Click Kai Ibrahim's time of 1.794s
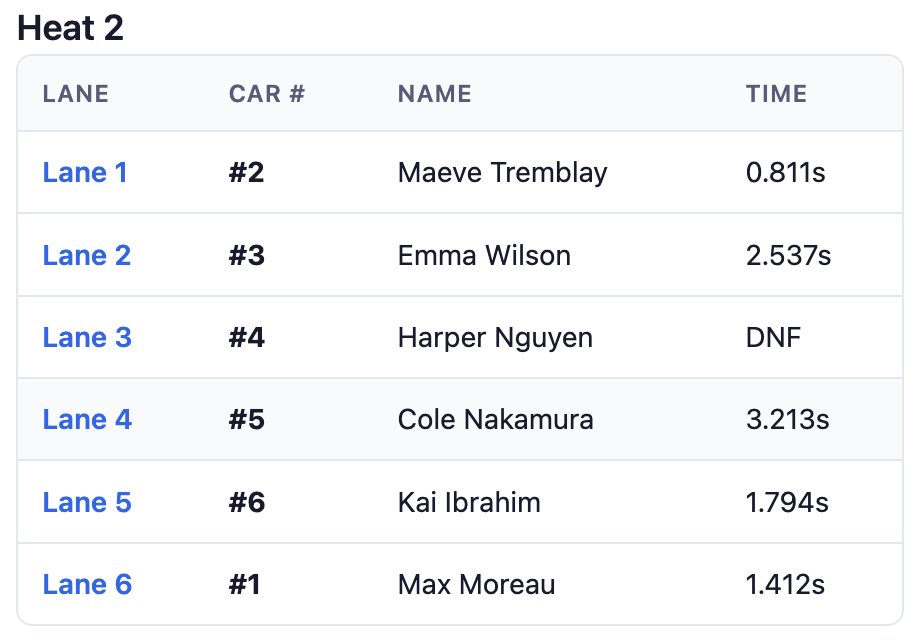The image size is (916, 642). 788,502
